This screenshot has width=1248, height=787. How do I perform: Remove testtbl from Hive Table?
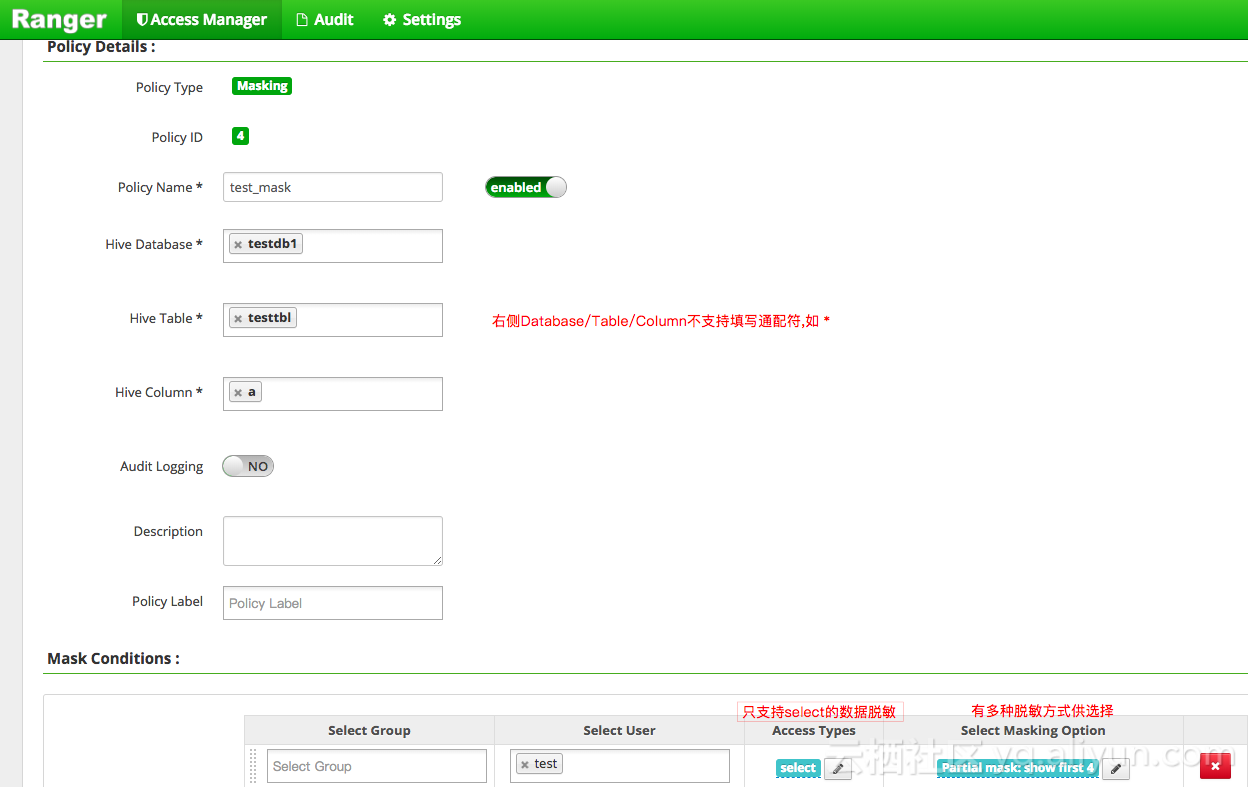(x=238, y=319)
